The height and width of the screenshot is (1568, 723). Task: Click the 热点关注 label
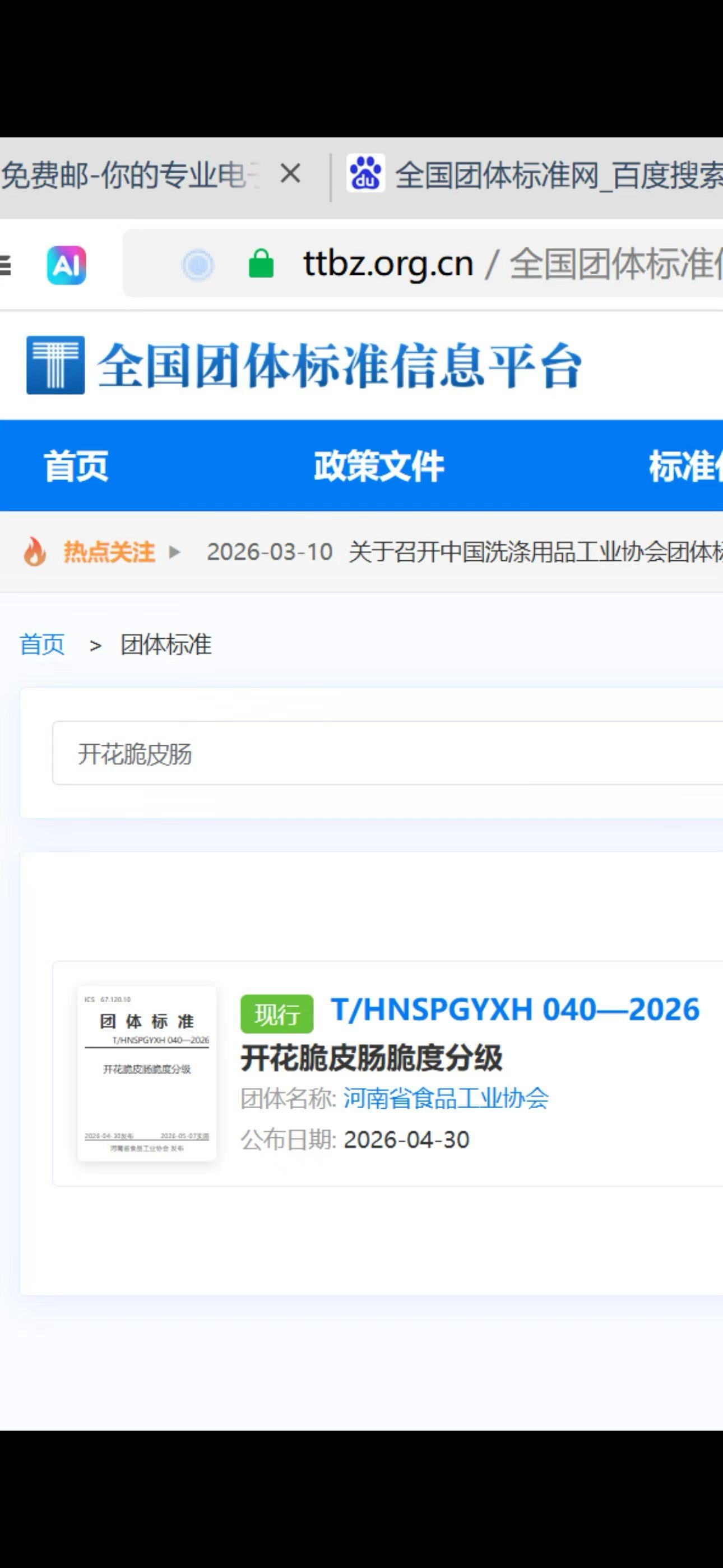click(109, 552)
